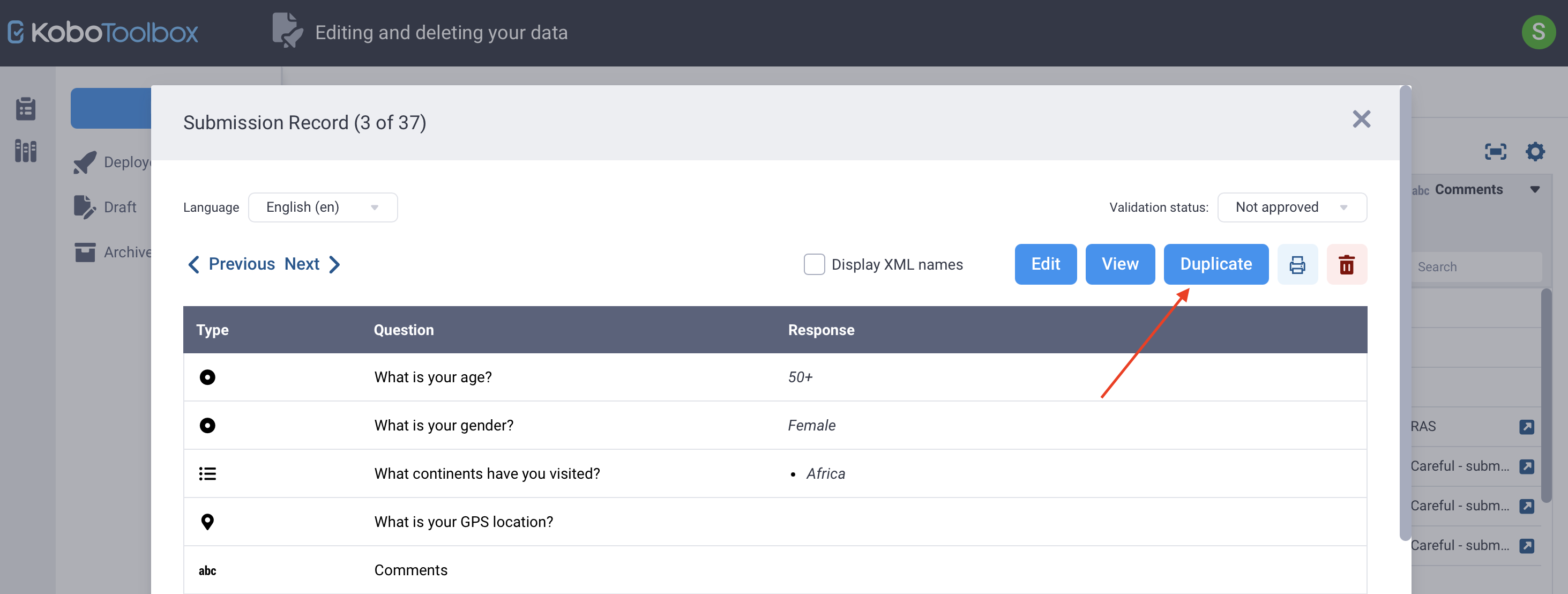This screenshot has width=1568, height=594.
Task: Expand the Comments column dropdown arrow
Action: click(1535, 189)
